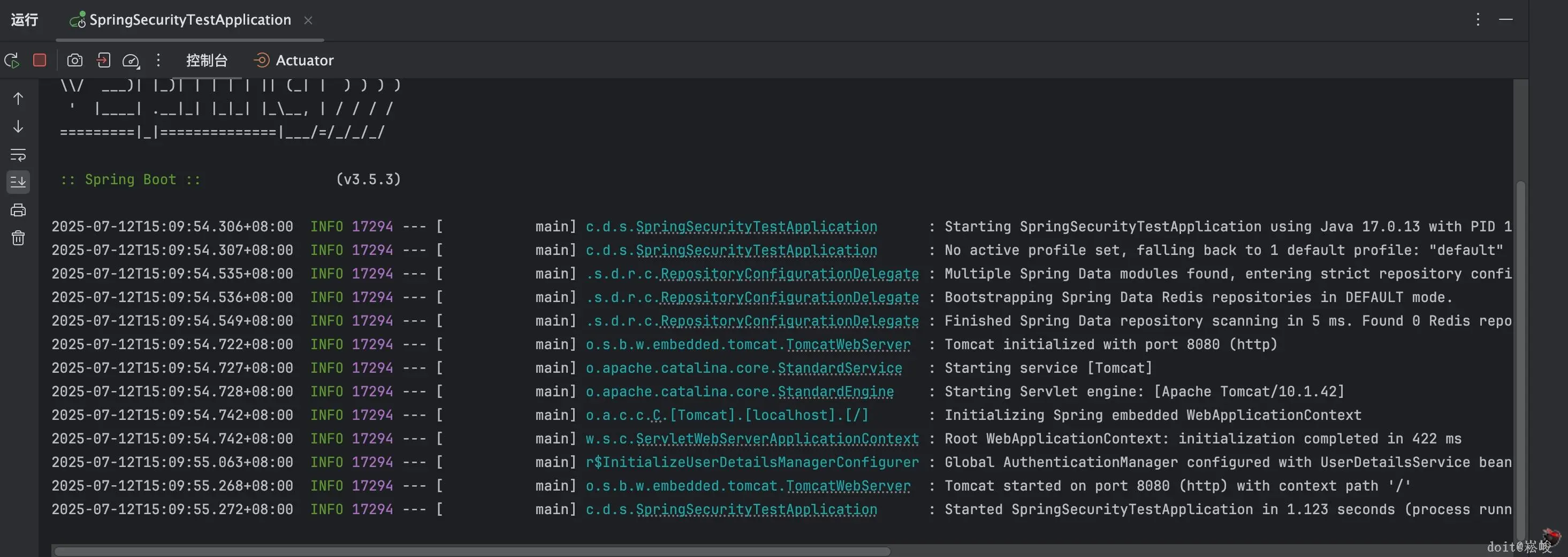The width and height of the screenshot is (1568, 557).
Task: Open the profiler gauge icon
Action: click(131, 61)
